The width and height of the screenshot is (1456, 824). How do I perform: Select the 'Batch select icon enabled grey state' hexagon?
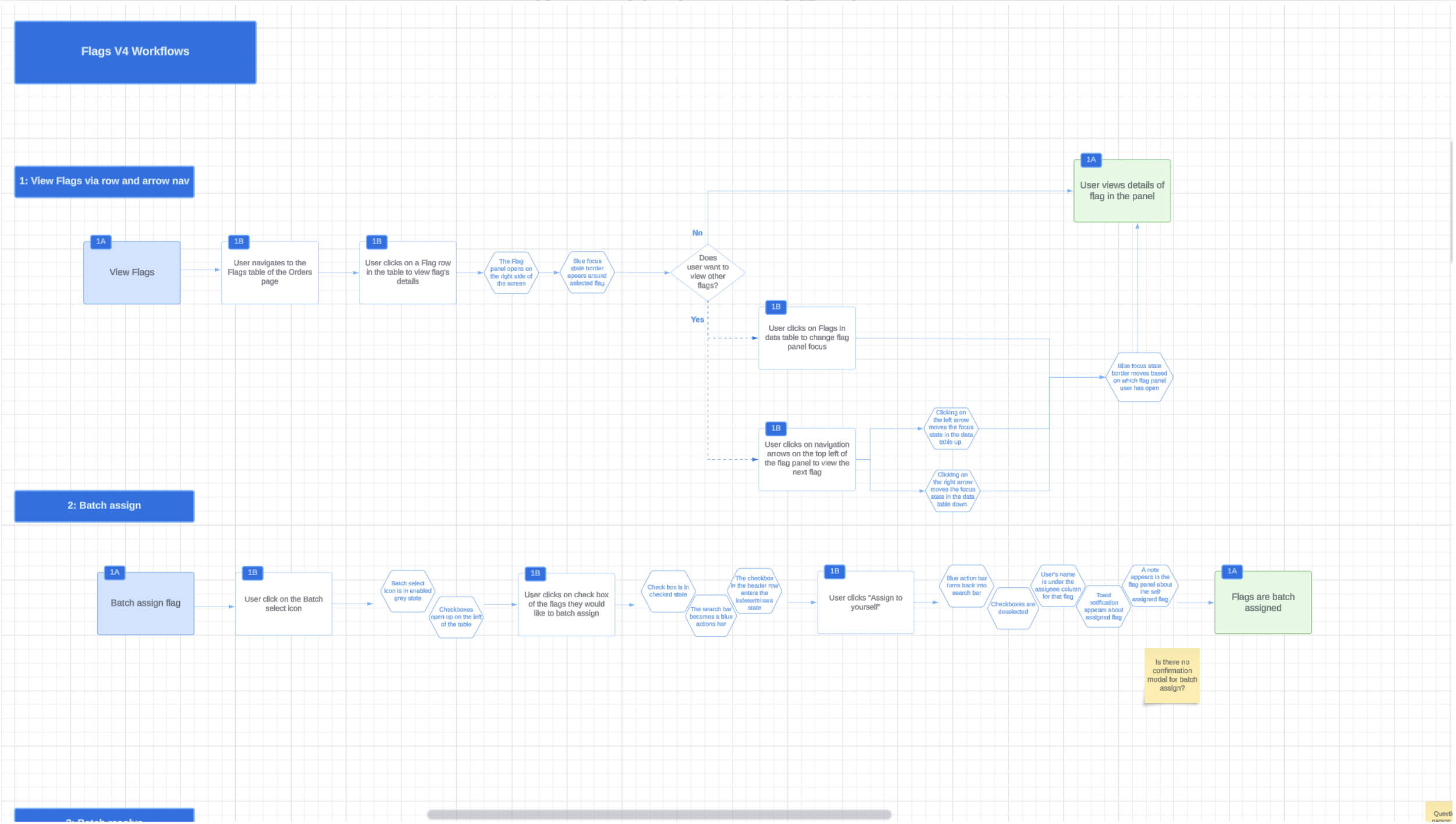pyautogui.click(x=407, y=591)
